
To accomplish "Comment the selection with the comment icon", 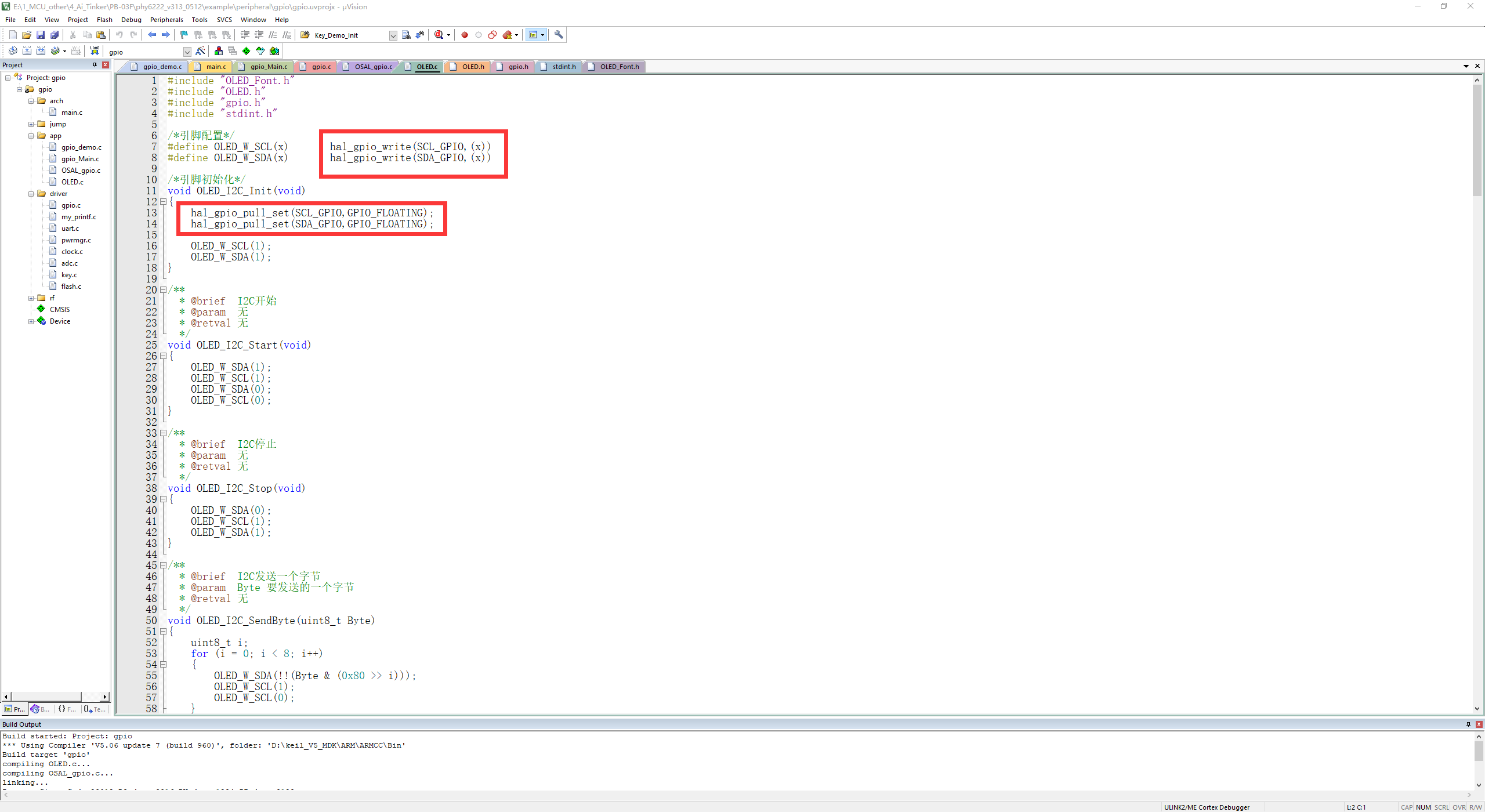I will 273,35.
